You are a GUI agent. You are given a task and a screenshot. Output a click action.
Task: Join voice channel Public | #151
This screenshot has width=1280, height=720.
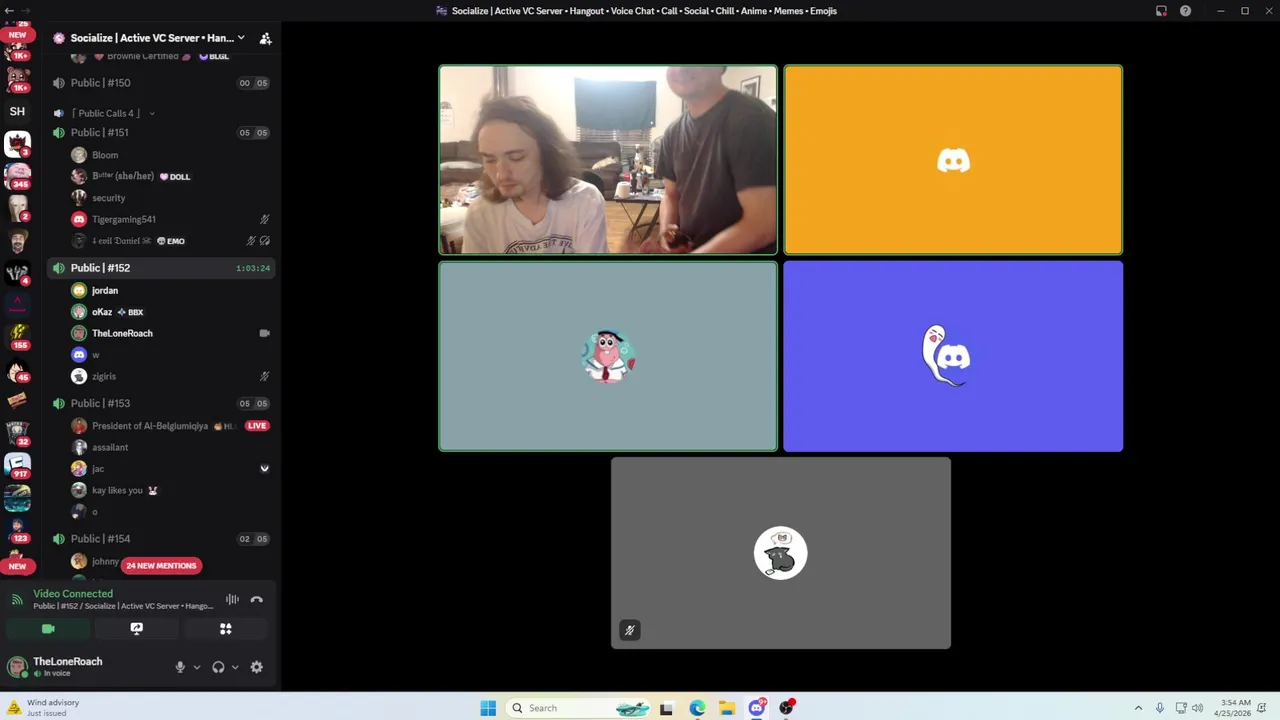[x=161, y=132]
